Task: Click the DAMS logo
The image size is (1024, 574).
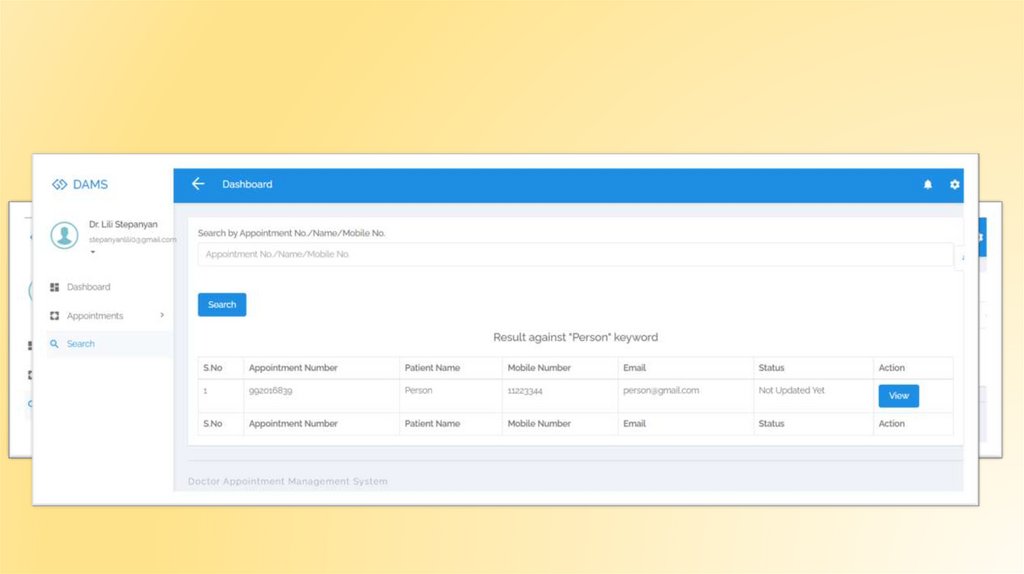Action: point(80,185)
